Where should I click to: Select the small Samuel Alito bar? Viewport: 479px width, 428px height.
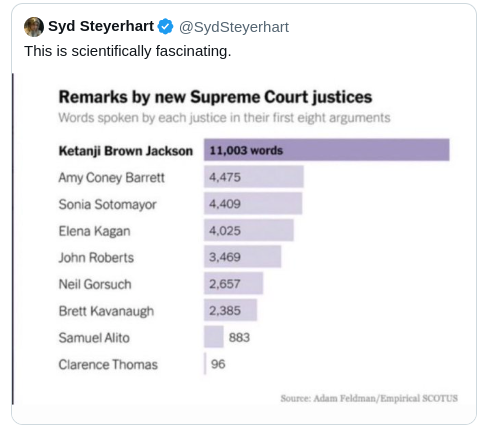pyautogui.click(x=214, y=337)
